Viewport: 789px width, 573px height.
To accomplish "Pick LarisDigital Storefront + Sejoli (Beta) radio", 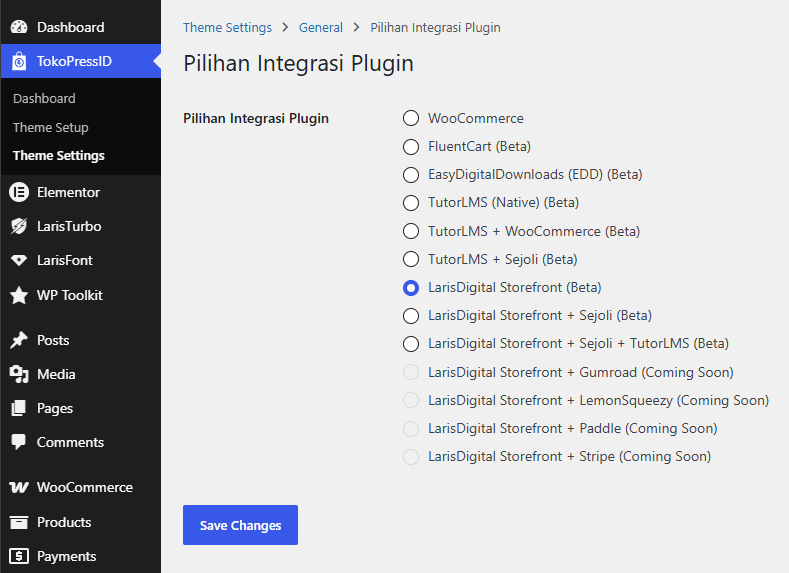I will coord(411,316).
